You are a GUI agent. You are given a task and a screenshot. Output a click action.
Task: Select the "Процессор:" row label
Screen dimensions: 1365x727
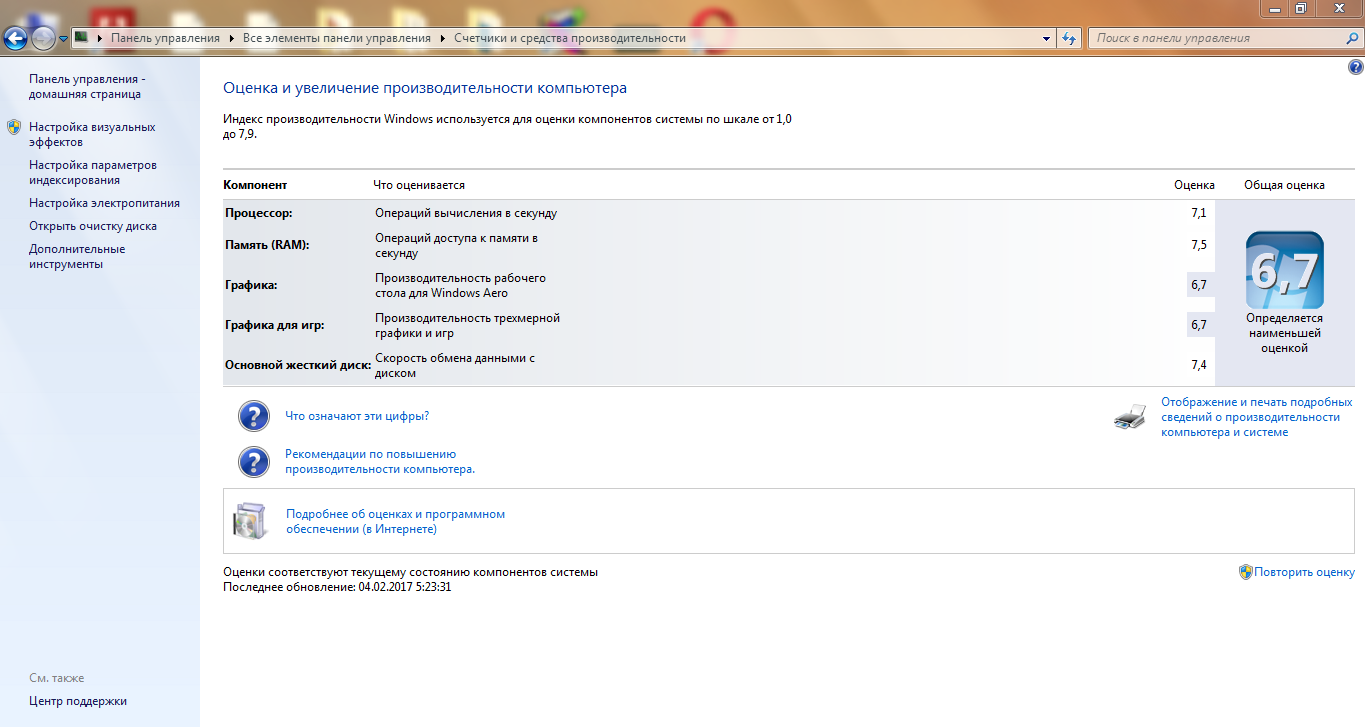tap(259, 213)
